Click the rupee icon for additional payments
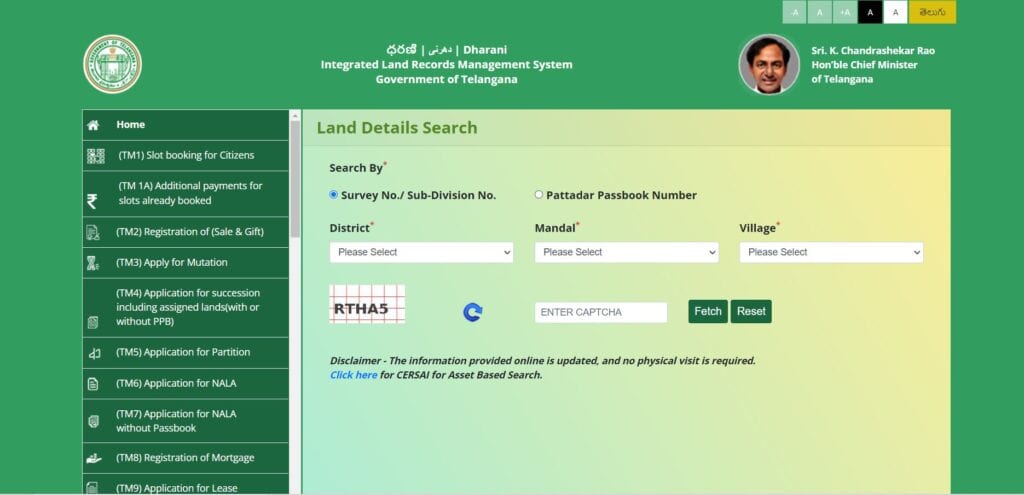This screenshot has width=1024, height=495. click(x=92, y=201)
